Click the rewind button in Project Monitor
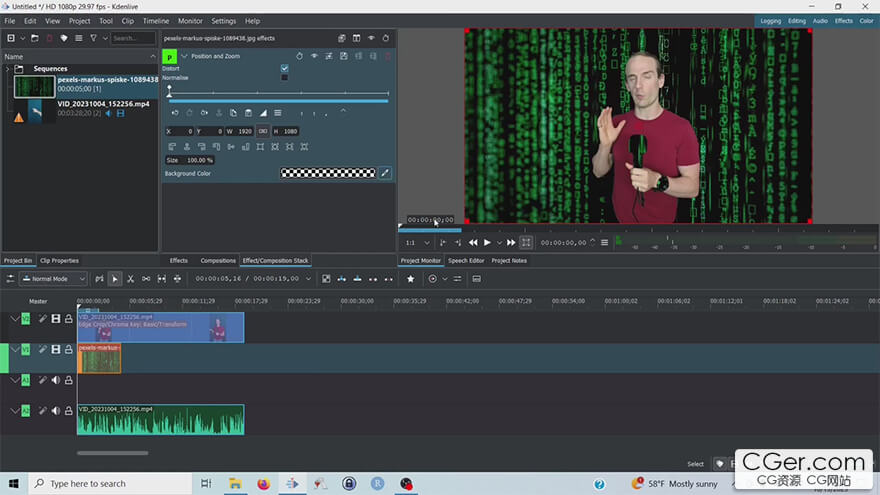The image size is (880, 495). (473, 242)
